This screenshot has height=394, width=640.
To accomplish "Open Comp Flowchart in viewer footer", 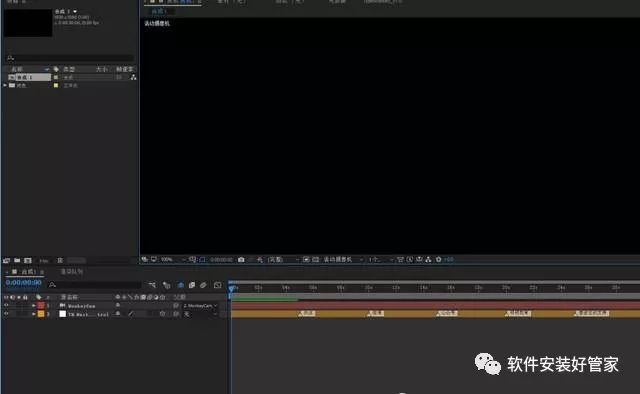I will tap(428, 260).
